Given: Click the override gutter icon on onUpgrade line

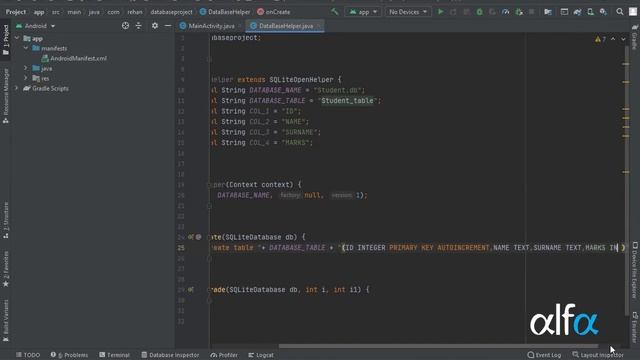Looking at the screenshot, I should coord(191,289).
